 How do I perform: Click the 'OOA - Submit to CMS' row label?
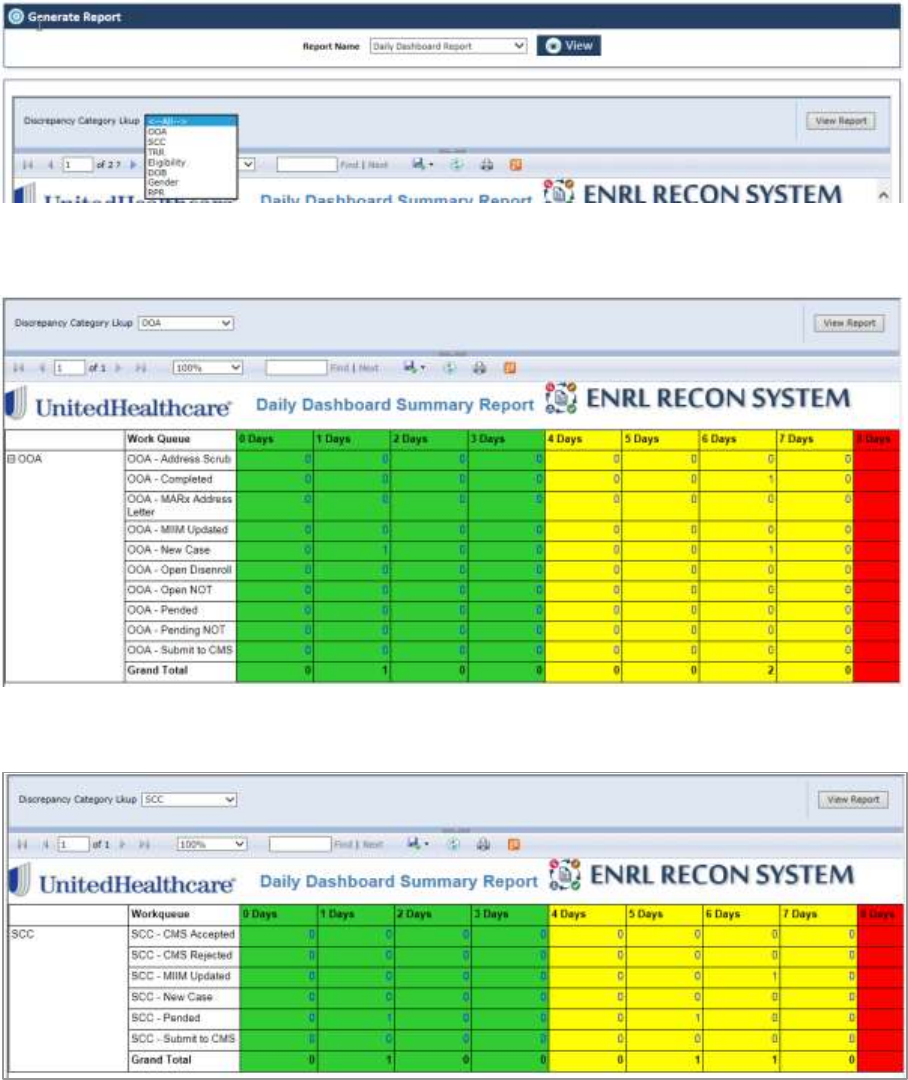point(180,650)
